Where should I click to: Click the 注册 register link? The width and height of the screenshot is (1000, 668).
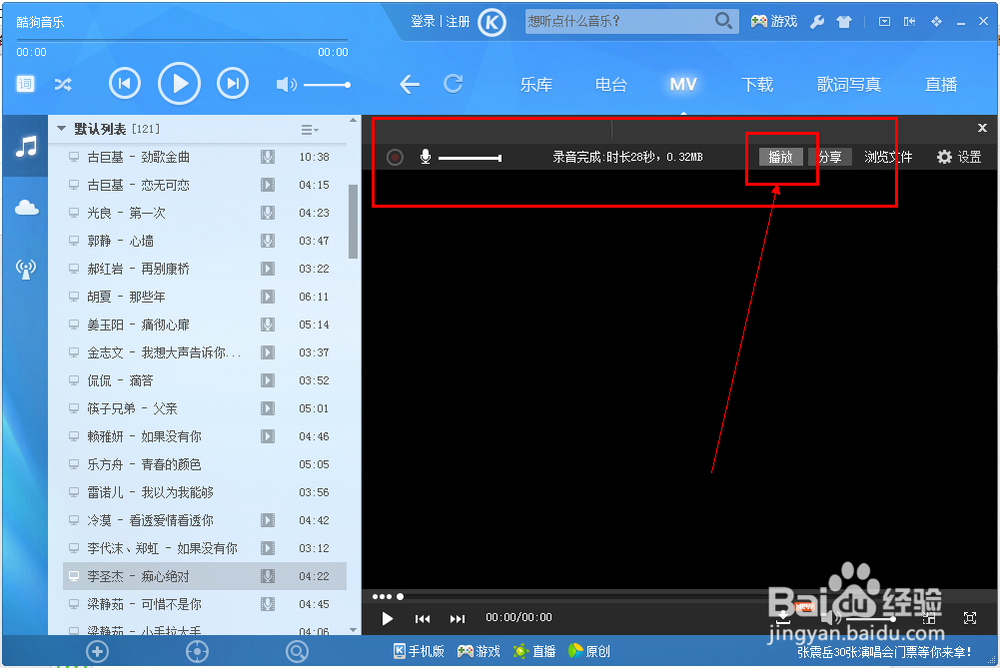tap(457, 22)
